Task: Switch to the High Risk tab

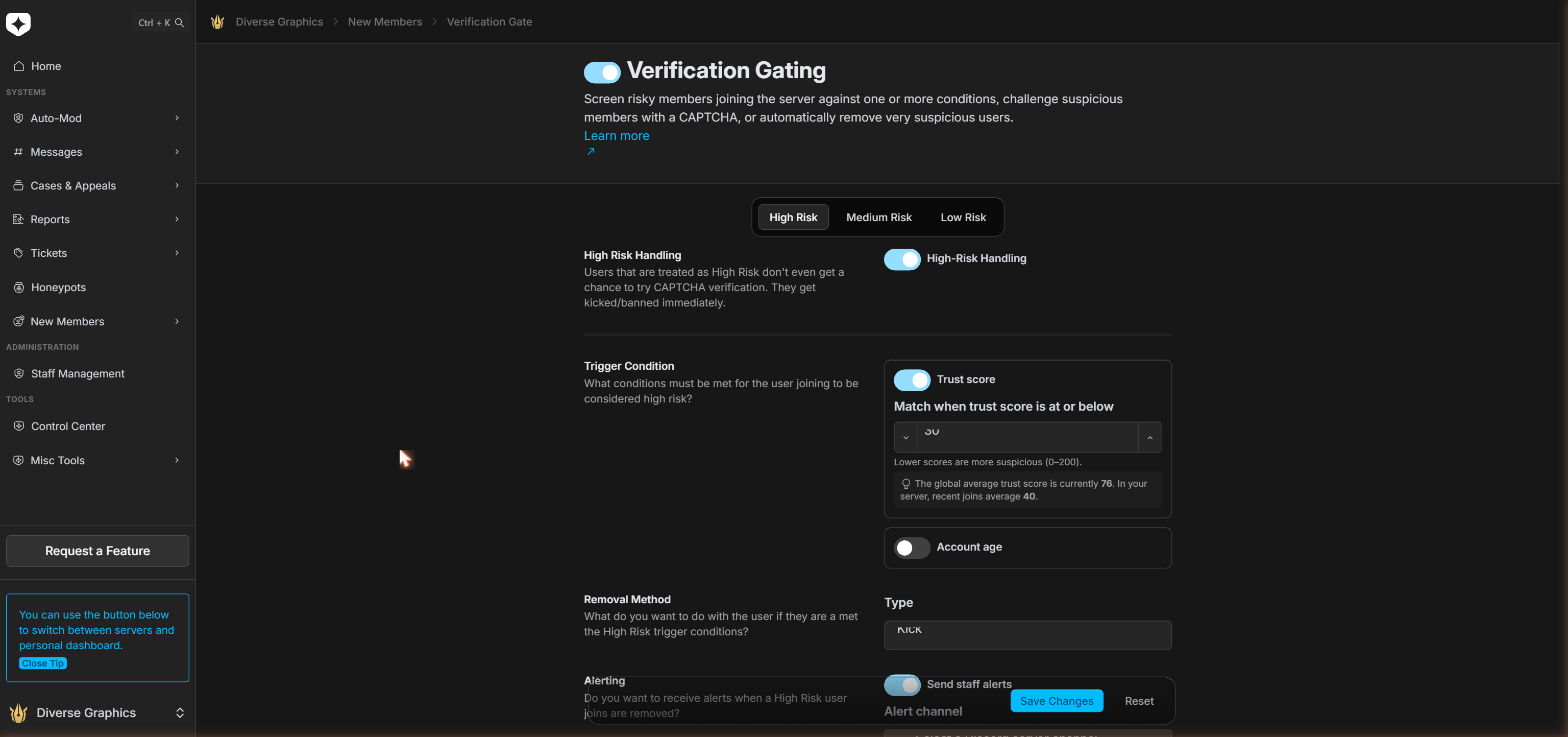Action: (x=793, y=218)
